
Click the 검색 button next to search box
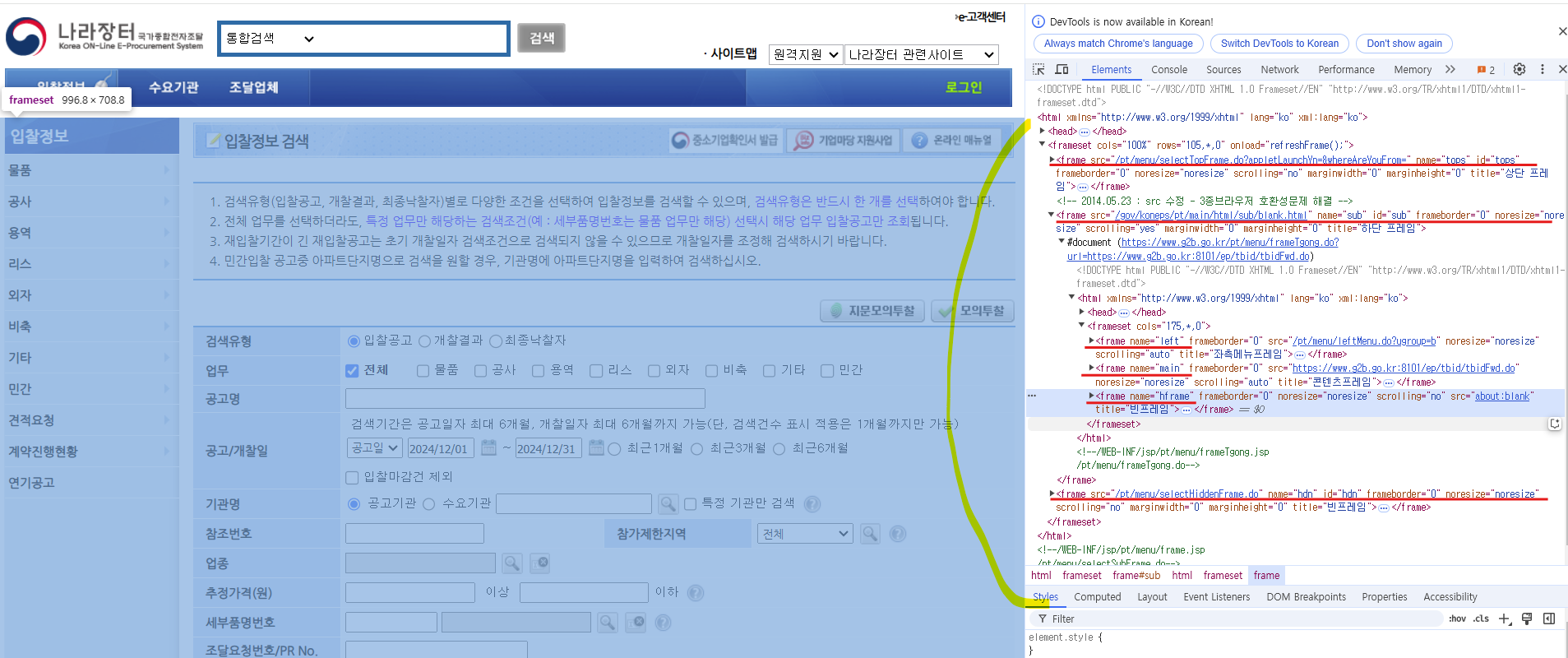click(541, 38)
